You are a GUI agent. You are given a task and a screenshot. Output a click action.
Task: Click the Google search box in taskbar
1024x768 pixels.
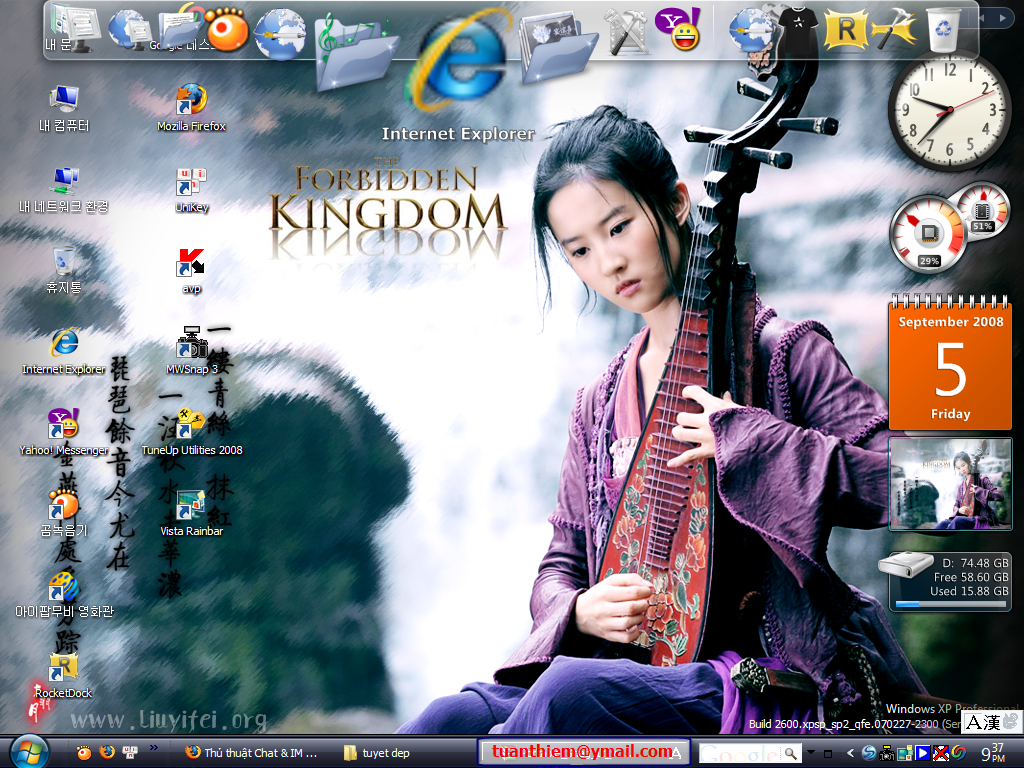(x=741, y=754)
